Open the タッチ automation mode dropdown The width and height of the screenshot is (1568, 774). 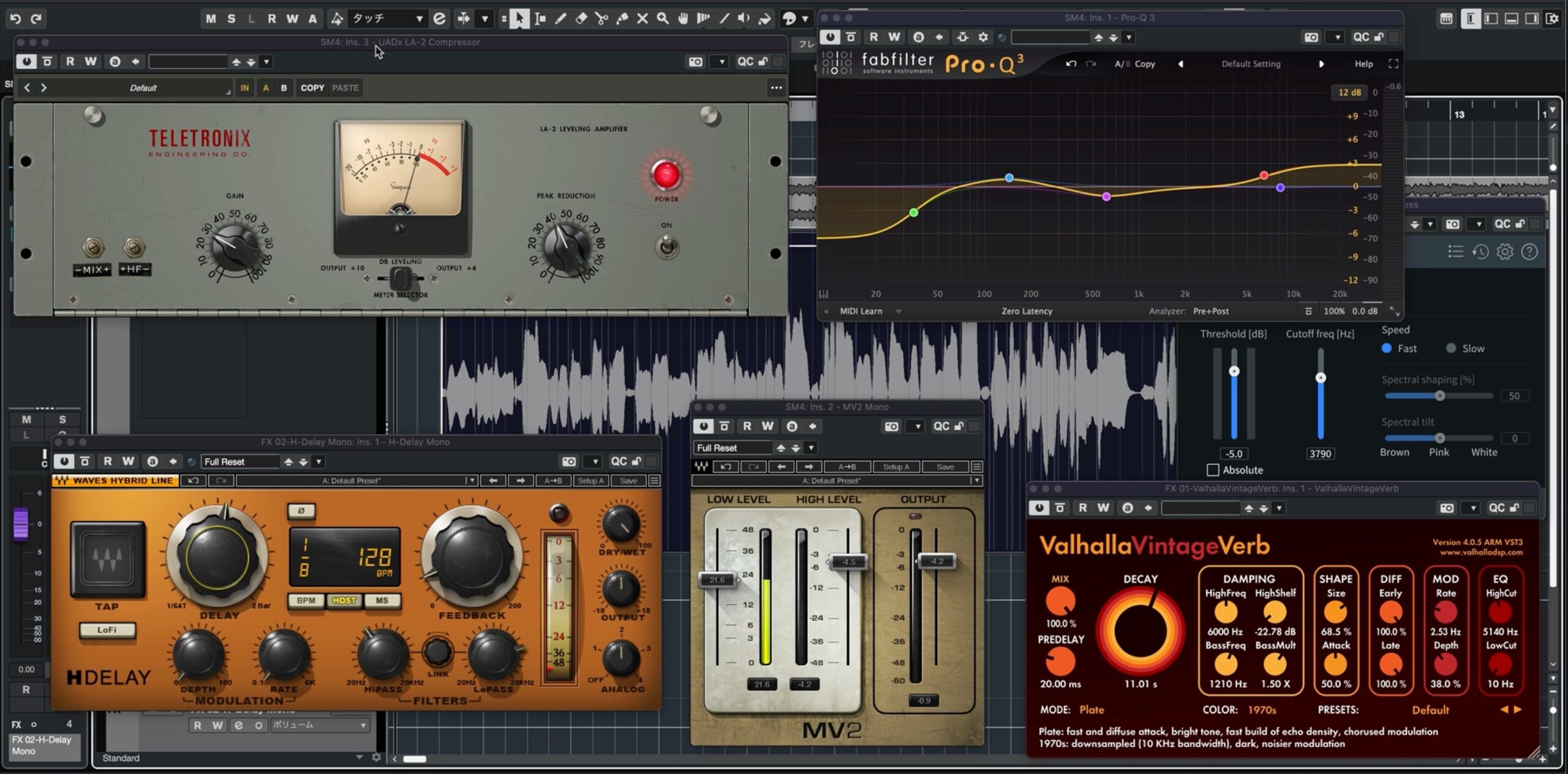(387, 18)
